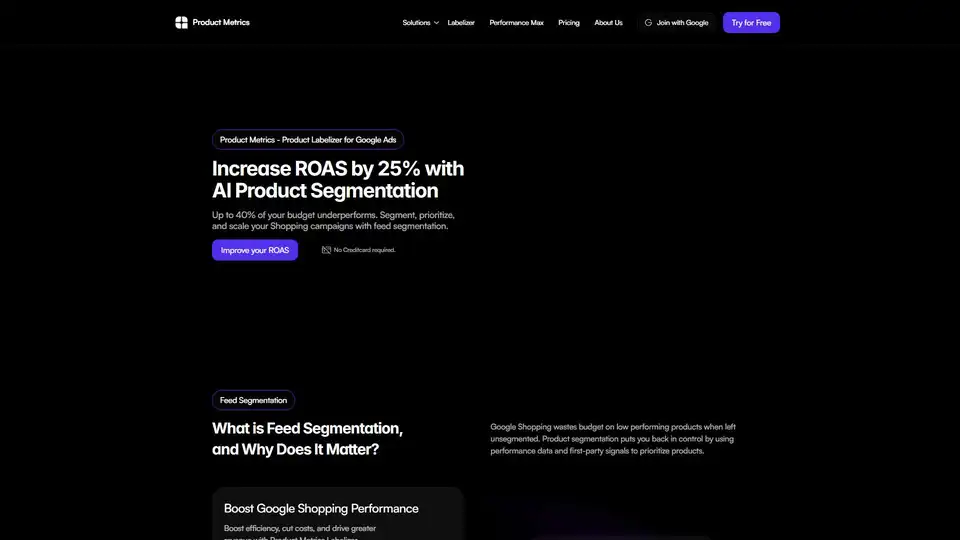Click Improve your ROAS button
The image size is (960, 540).
coord(255,250)
